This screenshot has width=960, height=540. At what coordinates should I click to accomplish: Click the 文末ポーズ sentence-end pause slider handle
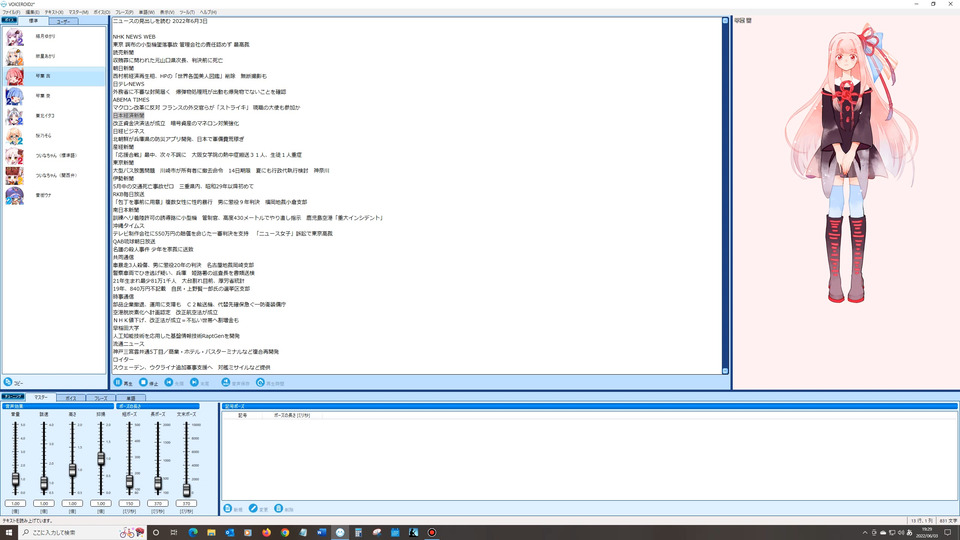(x=186, y=489)
